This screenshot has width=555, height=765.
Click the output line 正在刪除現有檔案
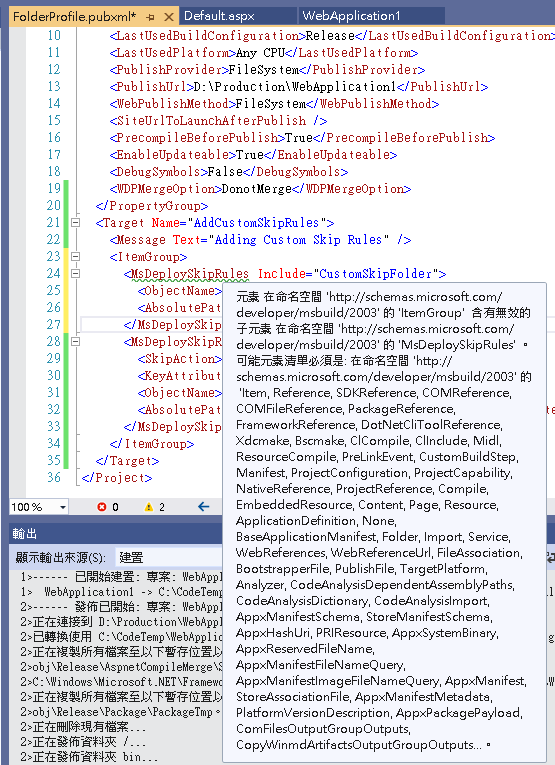pyautogui.click(x=83, y=727)
